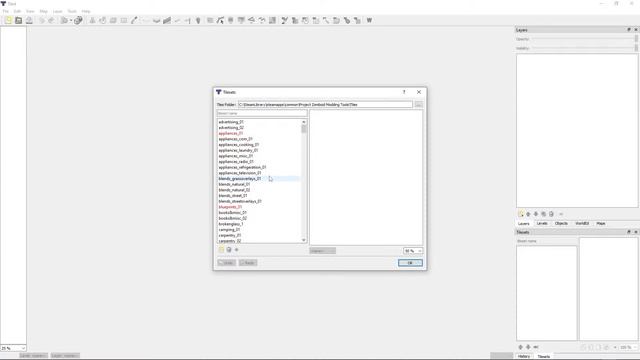The width and height of the screenshot is (640, 360).
Task: Switch to the Objects tab
Action: pos(561,224)
